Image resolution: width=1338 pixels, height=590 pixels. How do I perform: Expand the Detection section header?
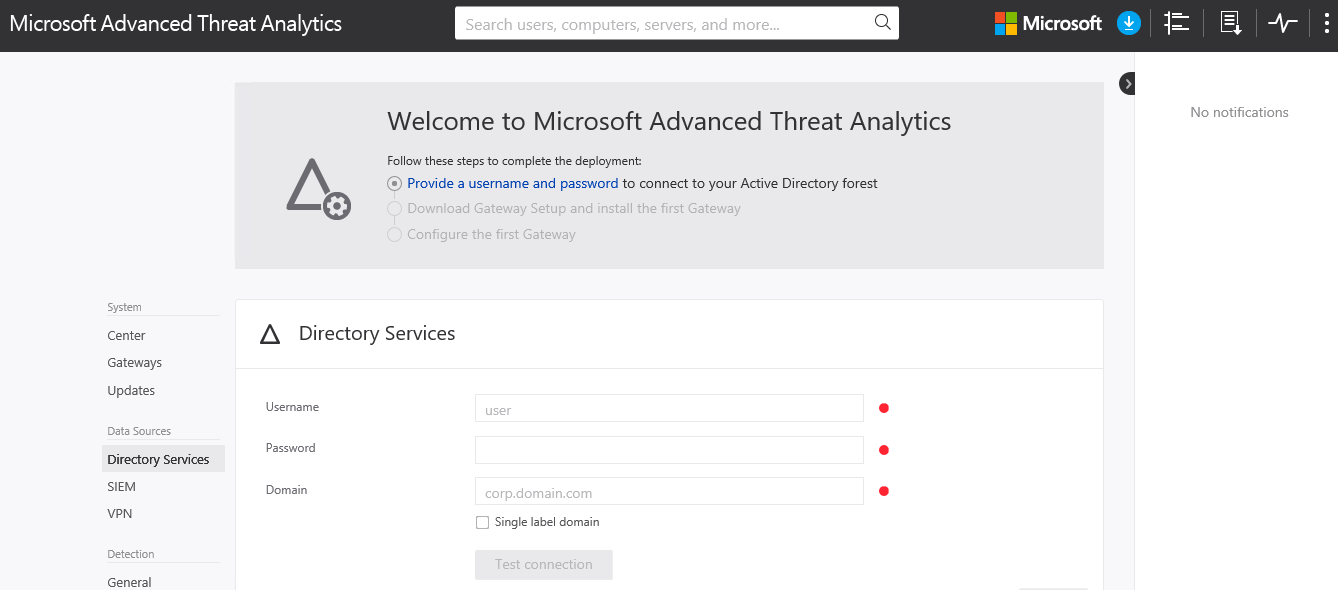click(x=130, y=553)
